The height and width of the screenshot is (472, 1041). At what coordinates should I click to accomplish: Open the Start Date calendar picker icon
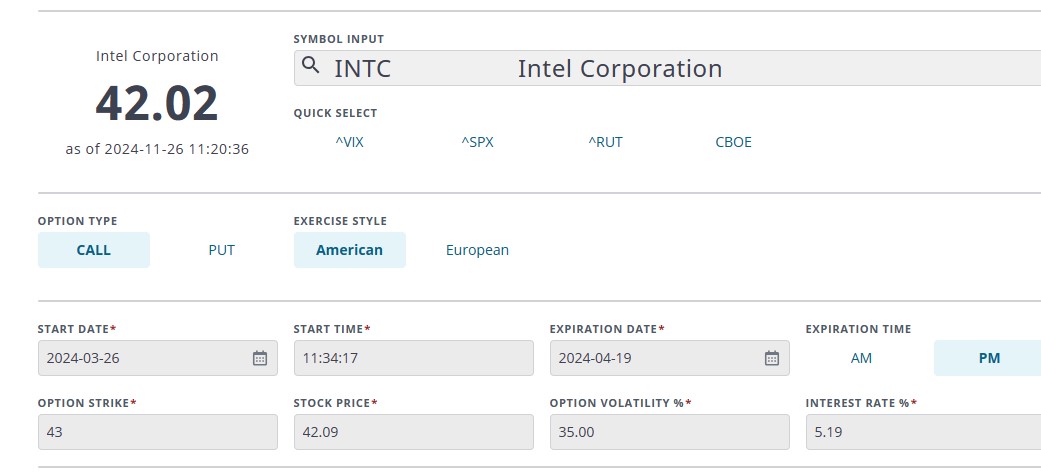point(260,358)
